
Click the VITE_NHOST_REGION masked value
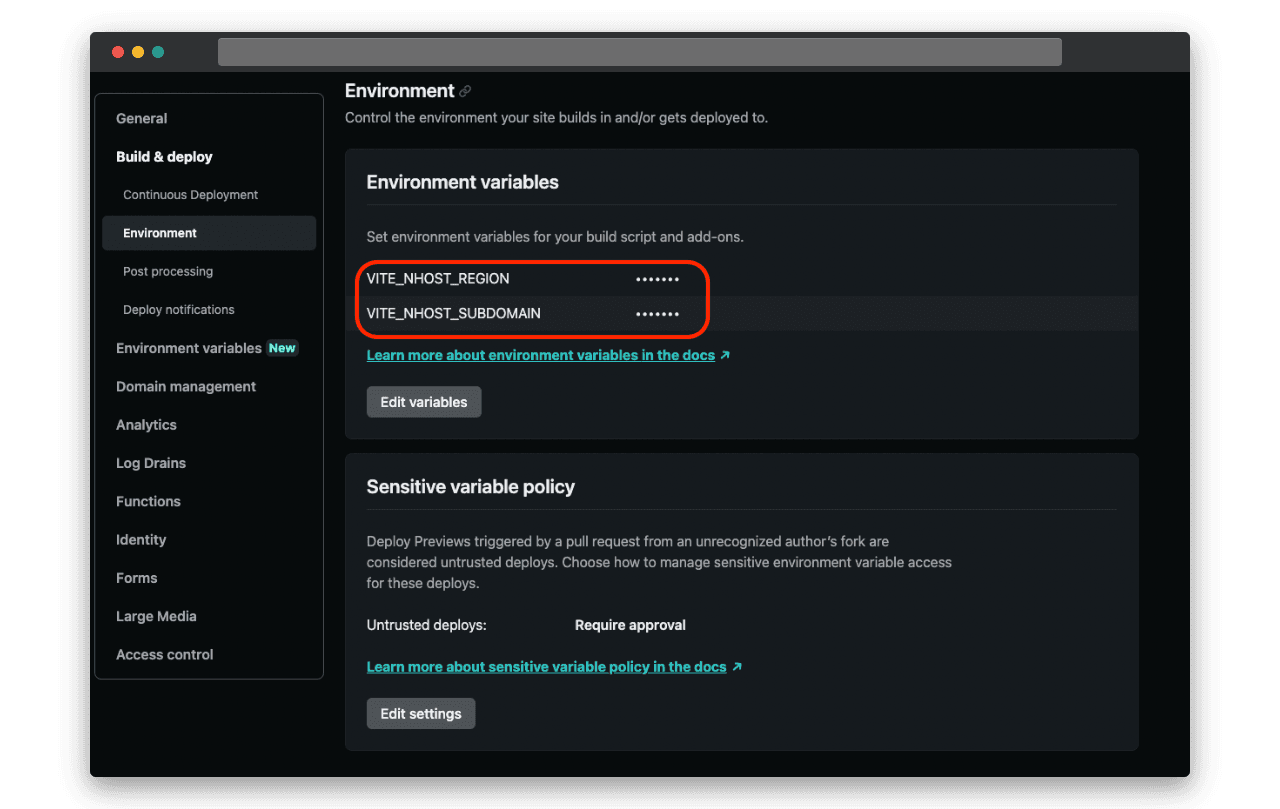click(657, 279)
